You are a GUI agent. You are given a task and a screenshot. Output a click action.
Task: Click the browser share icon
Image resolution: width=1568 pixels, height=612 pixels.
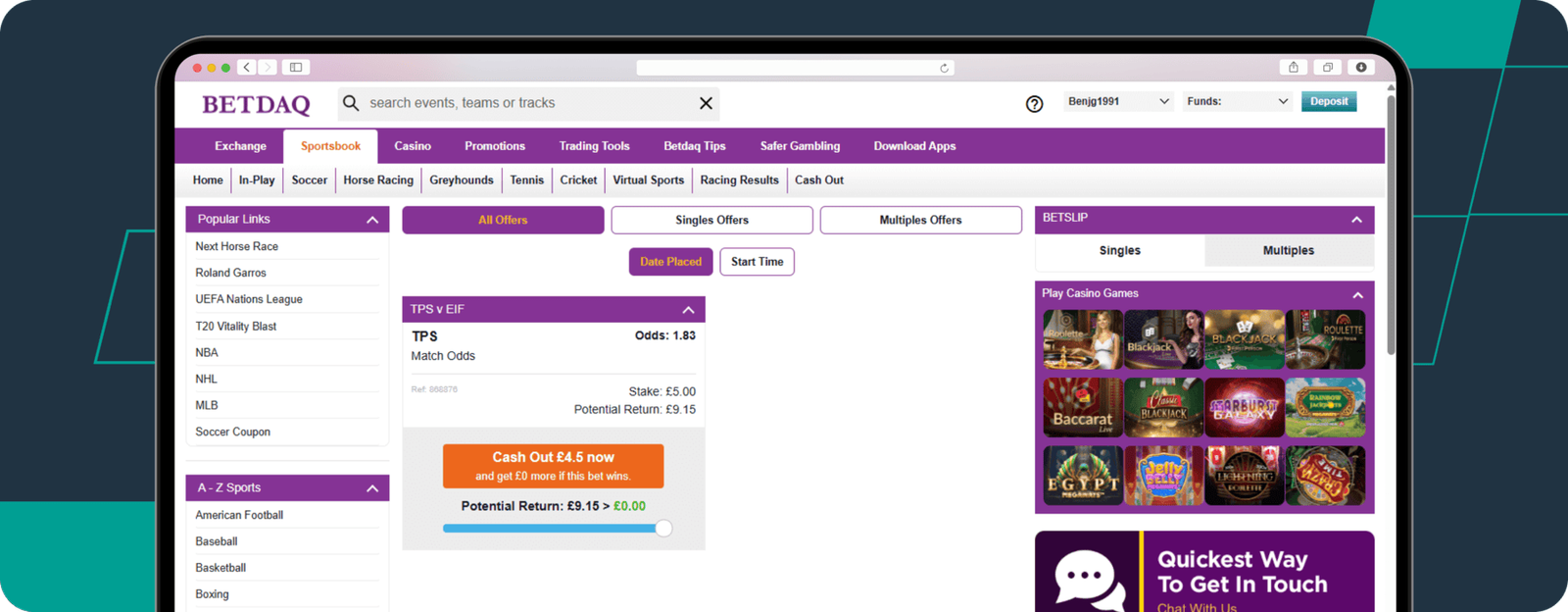click(x=1294, y=68)
